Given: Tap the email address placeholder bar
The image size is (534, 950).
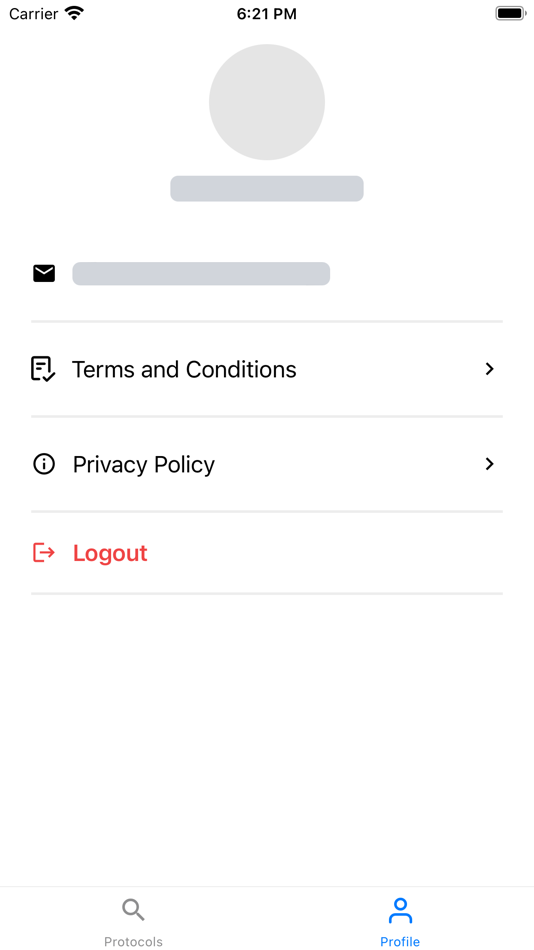Looking at the screenshot, I should pyautogui.click(x=201, y=274).
